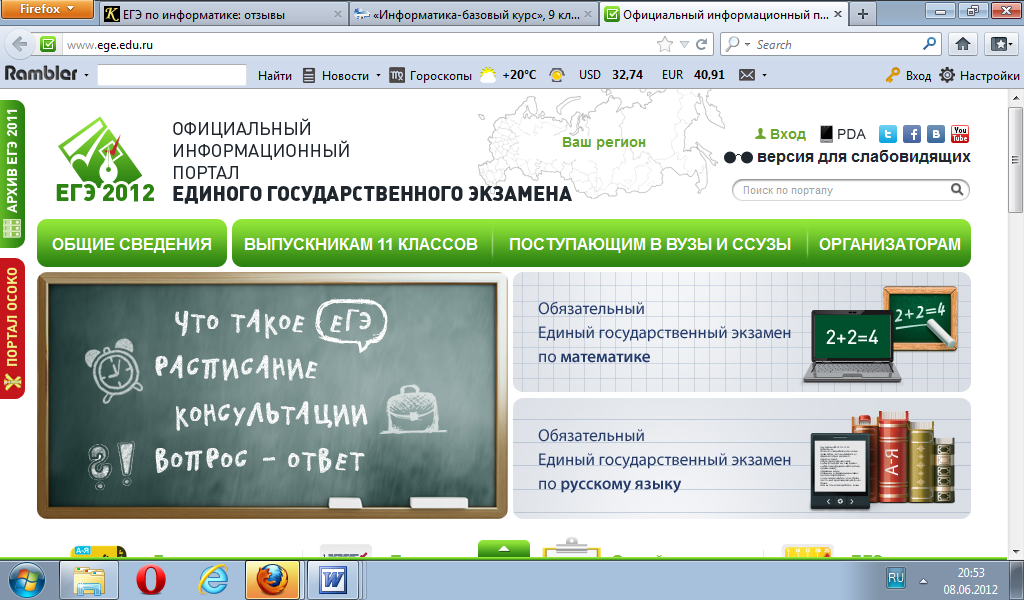This screenshot has width=1024, height=600.
Task: Switch to the ЕГЭ по информатике: отзывы tab
Action: [222, 14]
